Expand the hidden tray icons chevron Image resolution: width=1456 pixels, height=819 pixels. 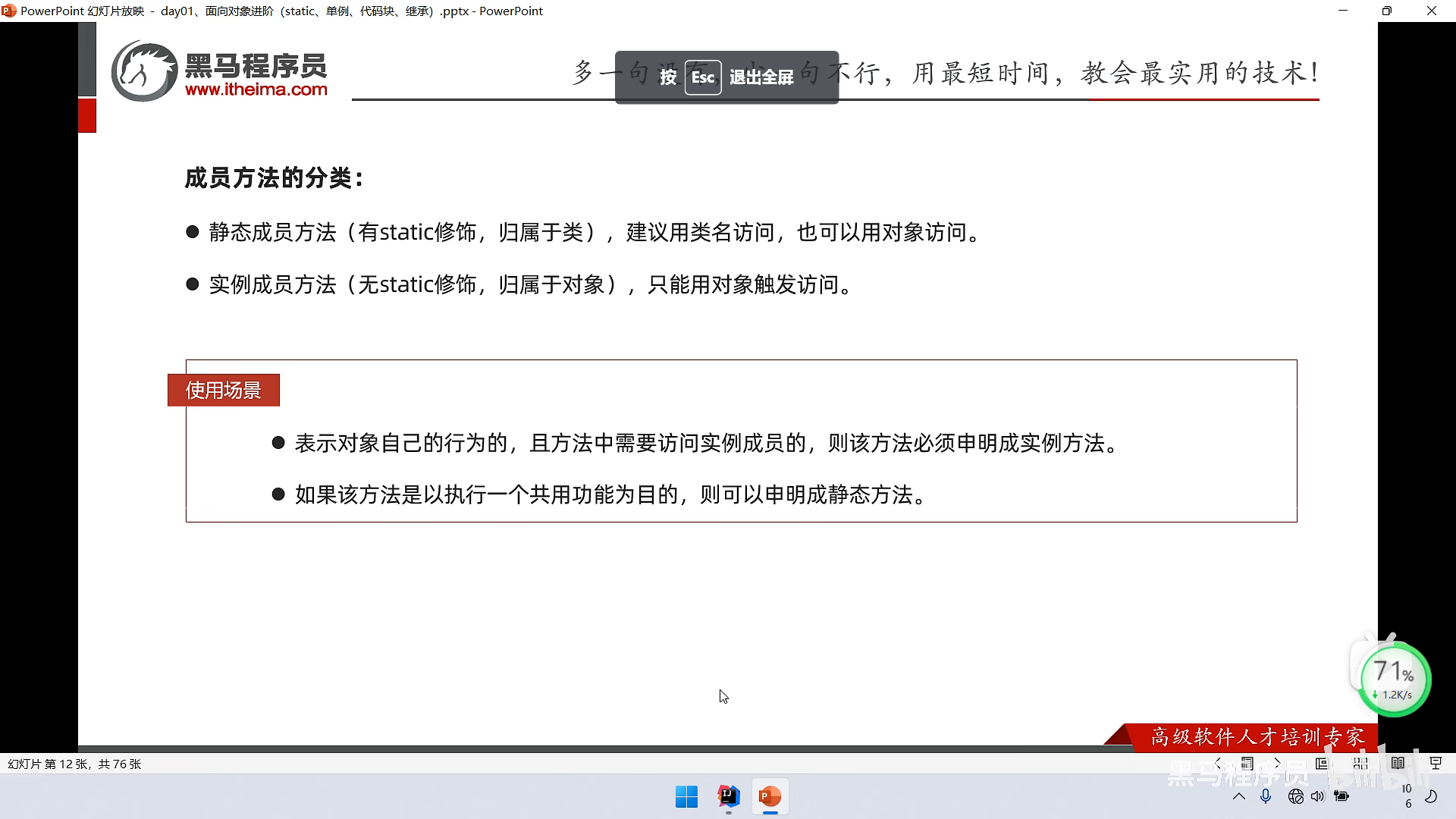coord(1239,796)
